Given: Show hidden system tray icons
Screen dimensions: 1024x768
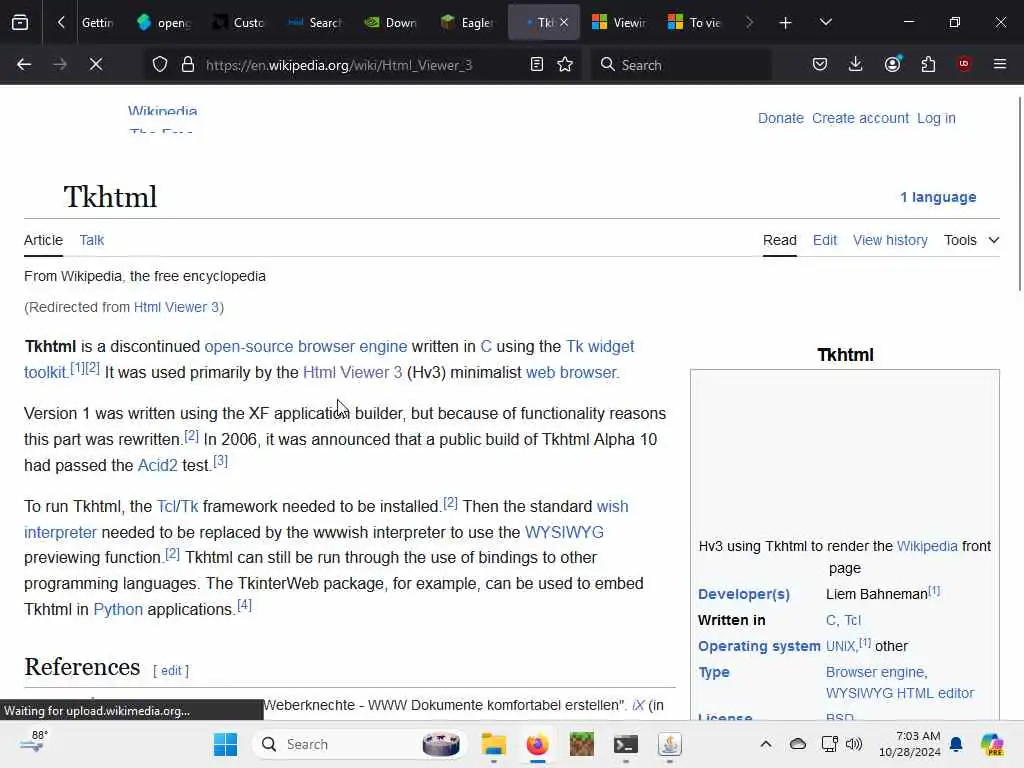Looking at the screenshot, I should click(766, 744).
